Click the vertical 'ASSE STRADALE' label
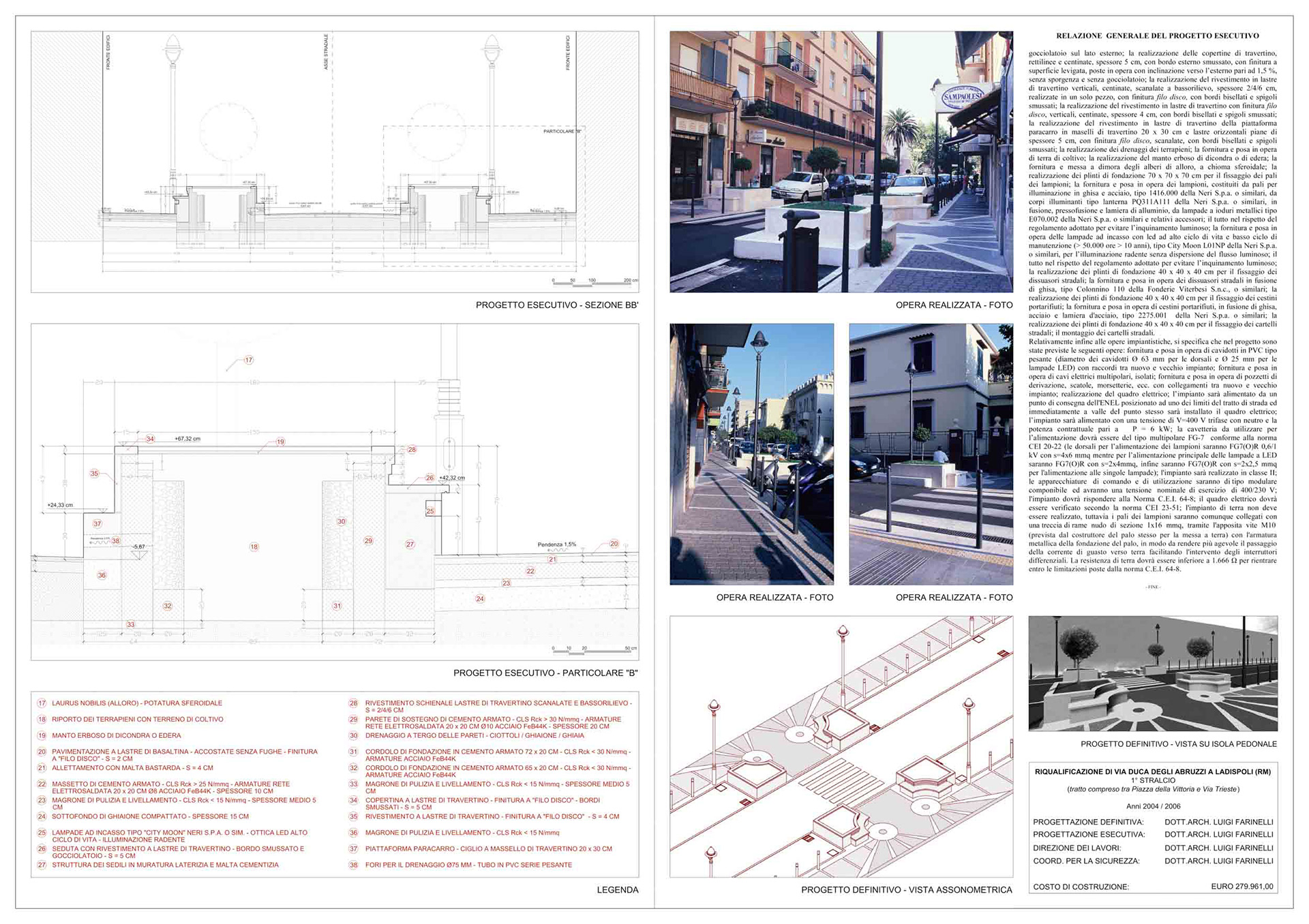This screenshot has width=1309, height=924. (326, 52)
